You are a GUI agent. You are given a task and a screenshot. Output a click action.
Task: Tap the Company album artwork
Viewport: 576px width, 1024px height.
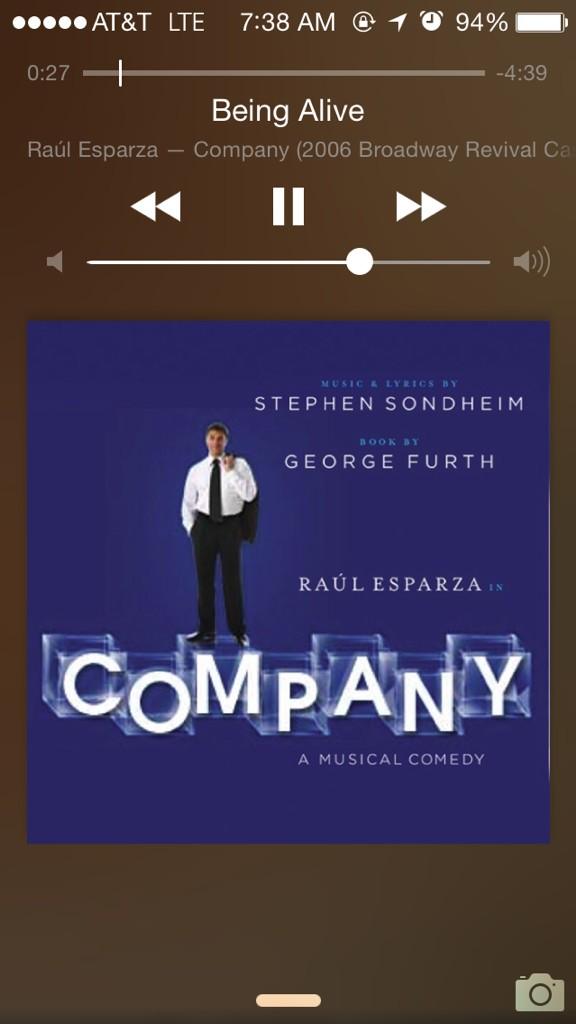click(288, 582)
